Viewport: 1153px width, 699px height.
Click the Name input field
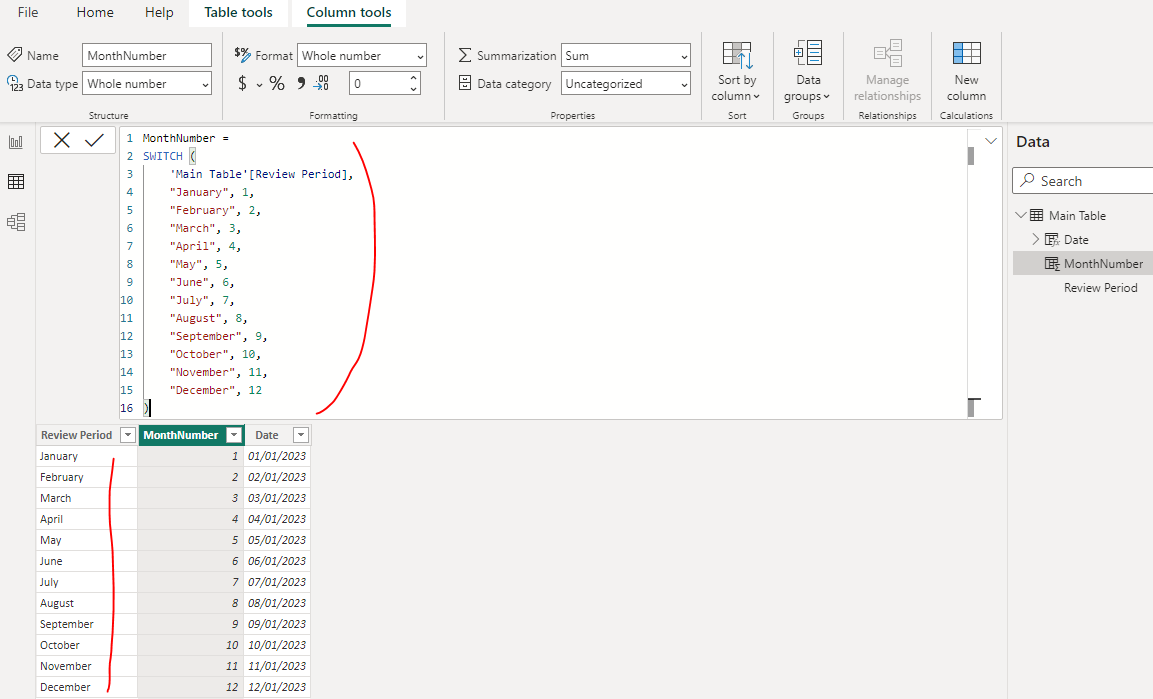pyautogui.click(x=147, y=56)
